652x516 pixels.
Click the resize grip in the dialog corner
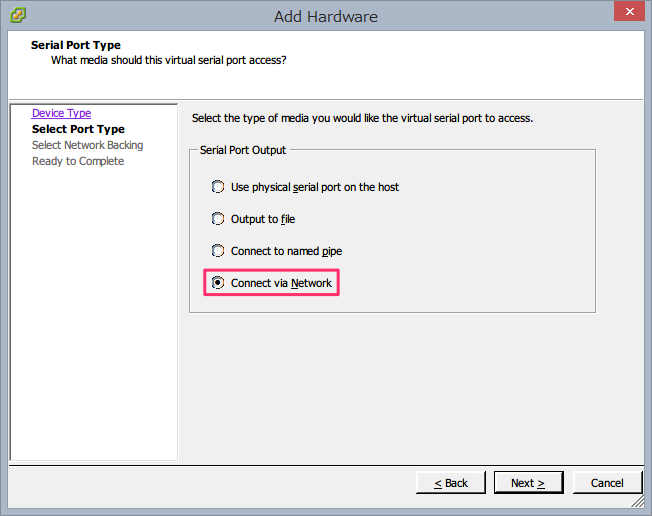click(x=637, y=501)
